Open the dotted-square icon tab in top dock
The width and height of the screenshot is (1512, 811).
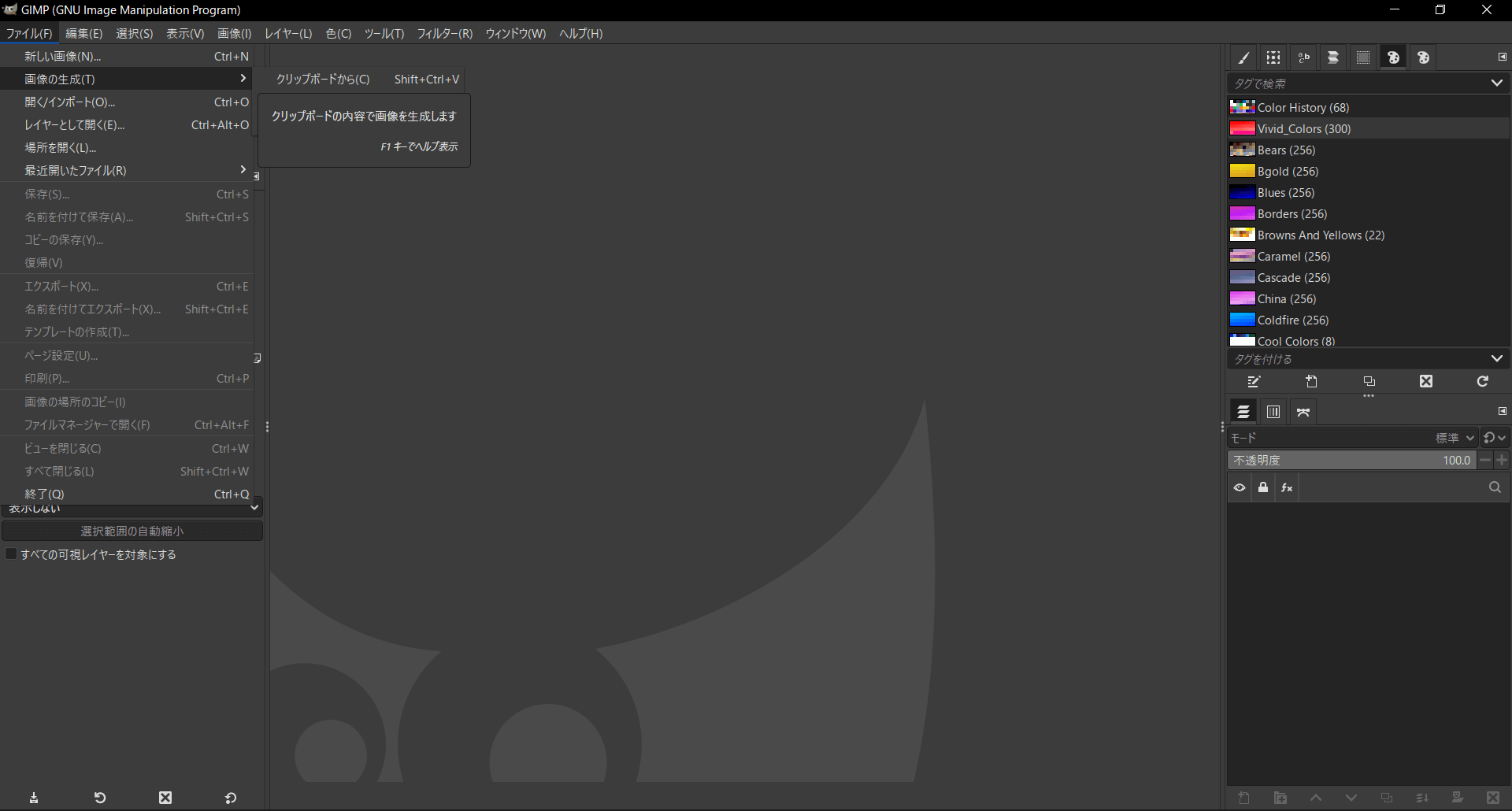(x=1363, y=57)
